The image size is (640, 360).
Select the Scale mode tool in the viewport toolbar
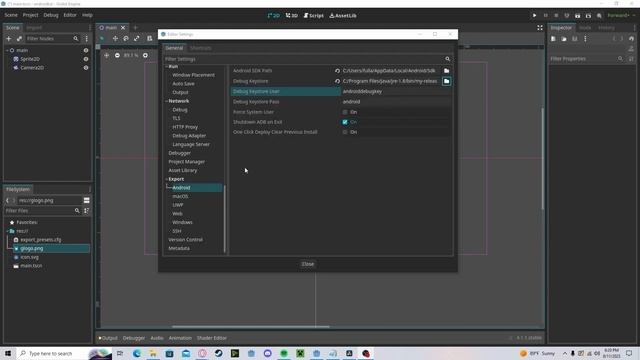136,38
